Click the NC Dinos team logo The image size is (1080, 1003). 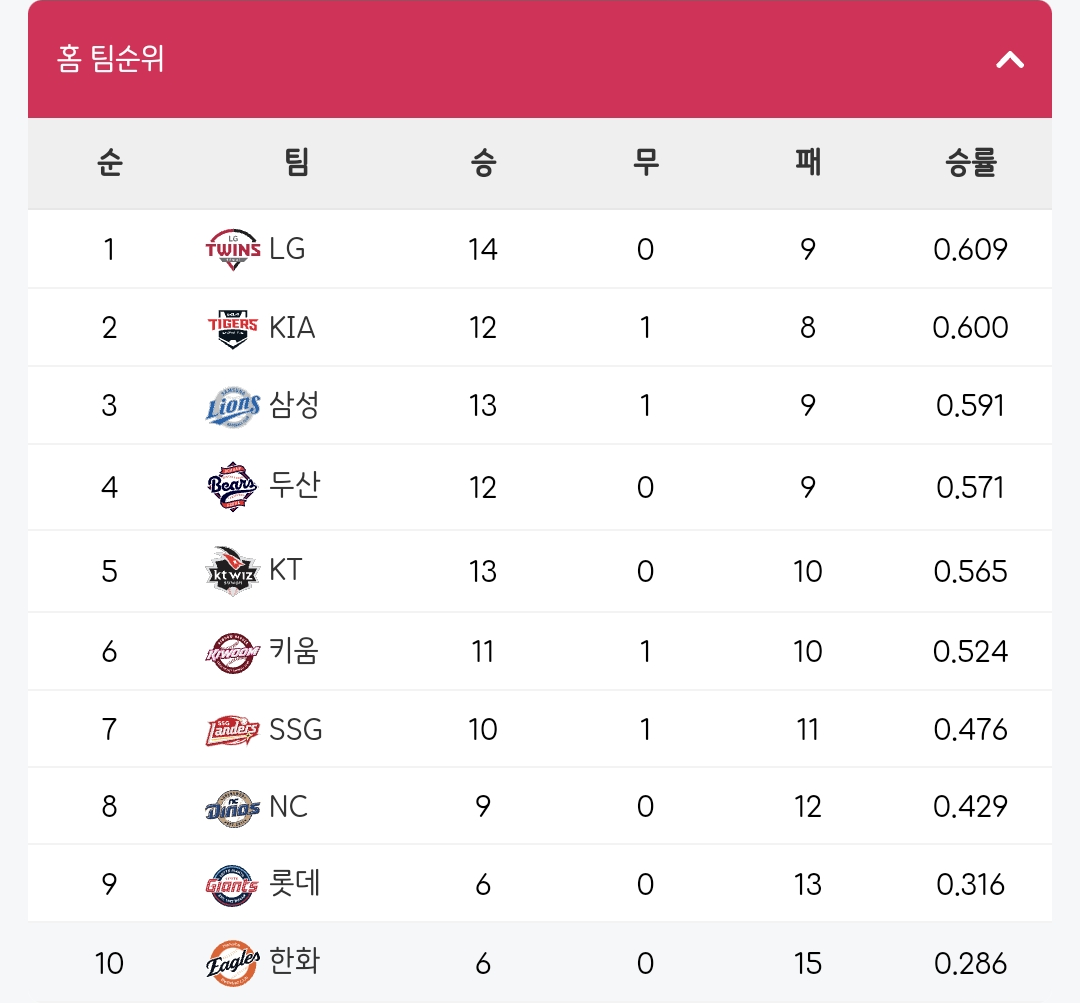click(233, 807)
